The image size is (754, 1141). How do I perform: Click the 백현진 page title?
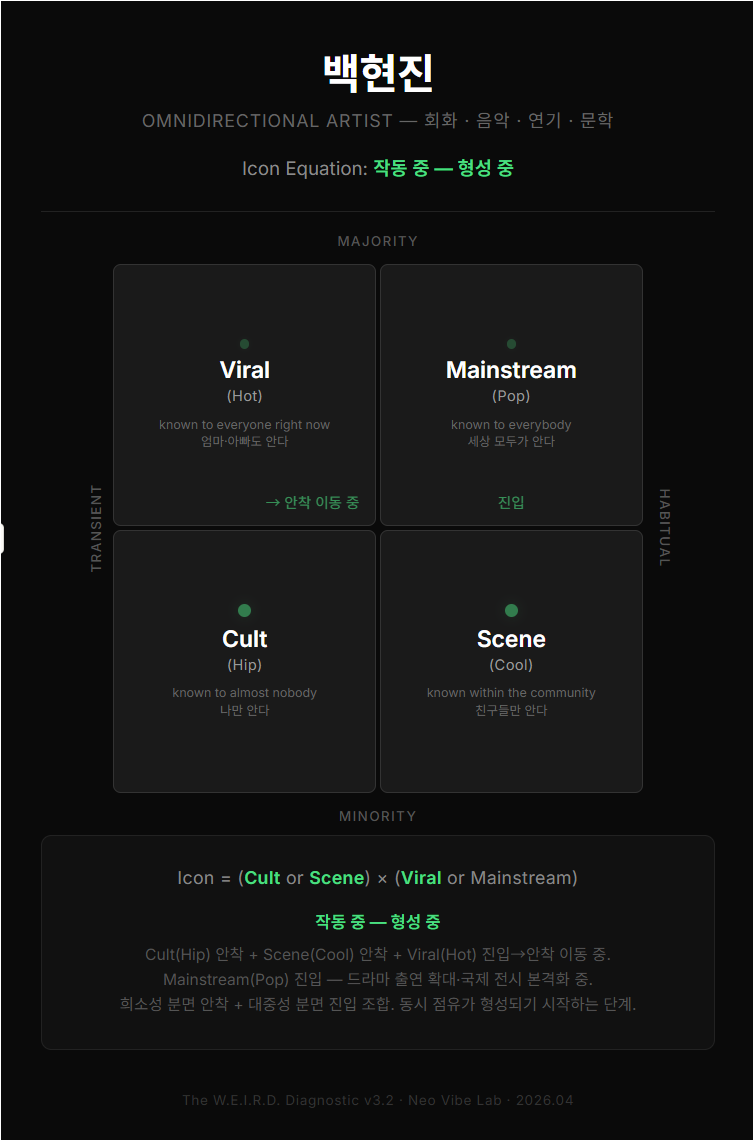click(x=377, y=74)
